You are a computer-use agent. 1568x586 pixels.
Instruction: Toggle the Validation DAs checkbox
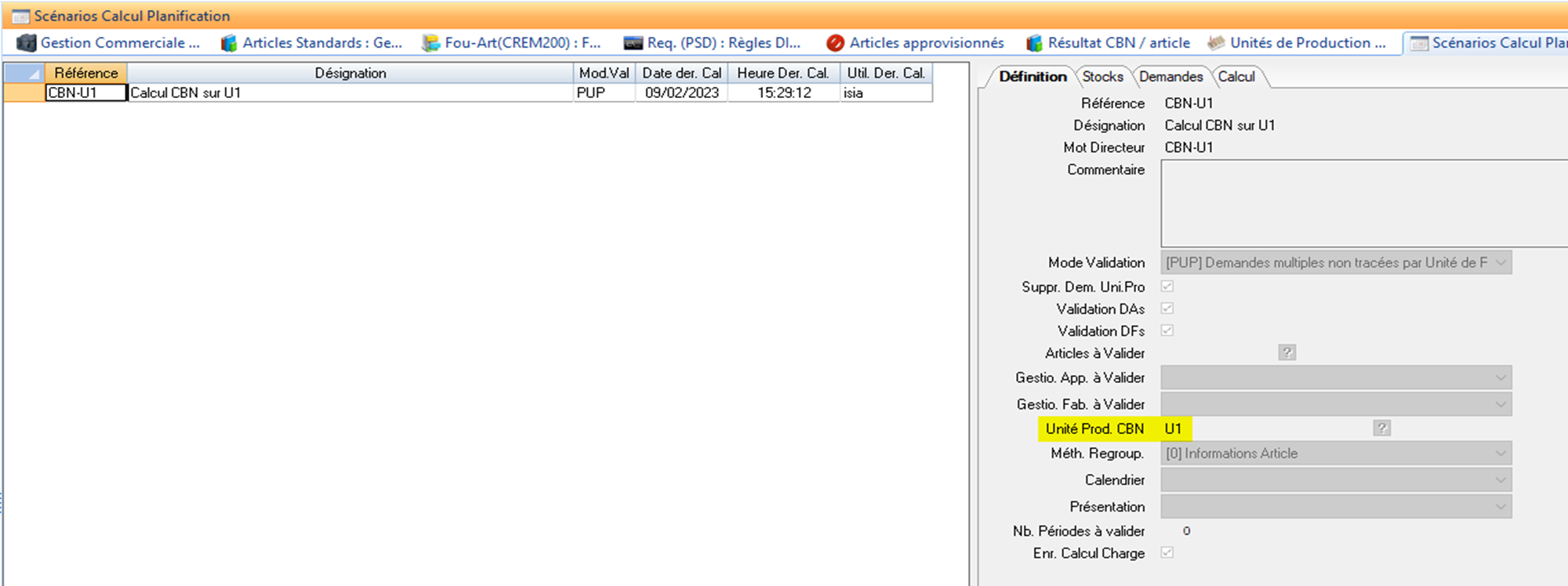(x=1167, y=309)
